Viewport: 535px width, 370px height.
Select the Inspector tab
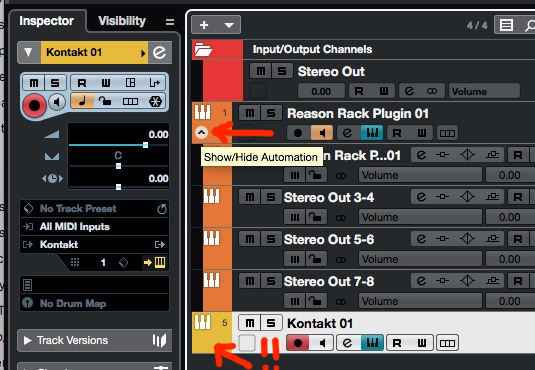pos(46,21)
